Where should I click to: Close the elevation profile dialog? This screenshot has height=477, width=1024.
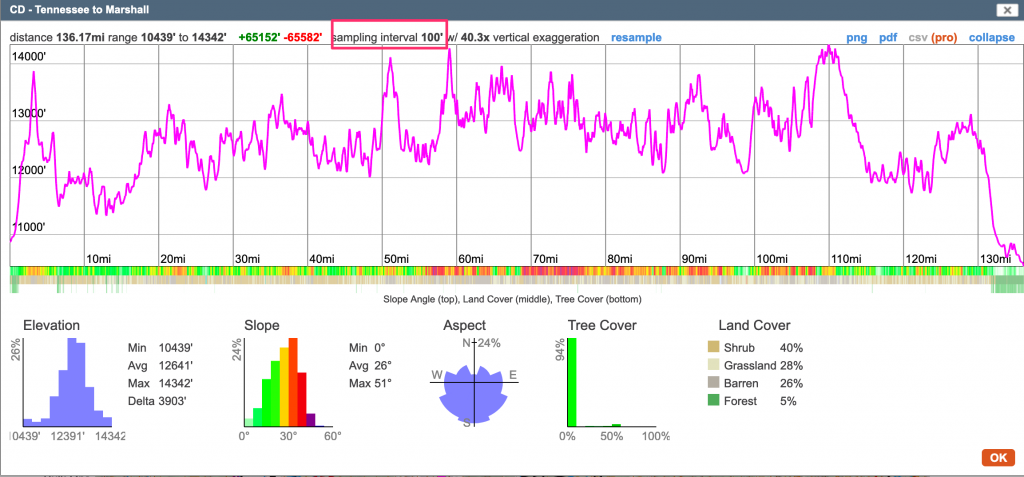(x=1003, y=10)
